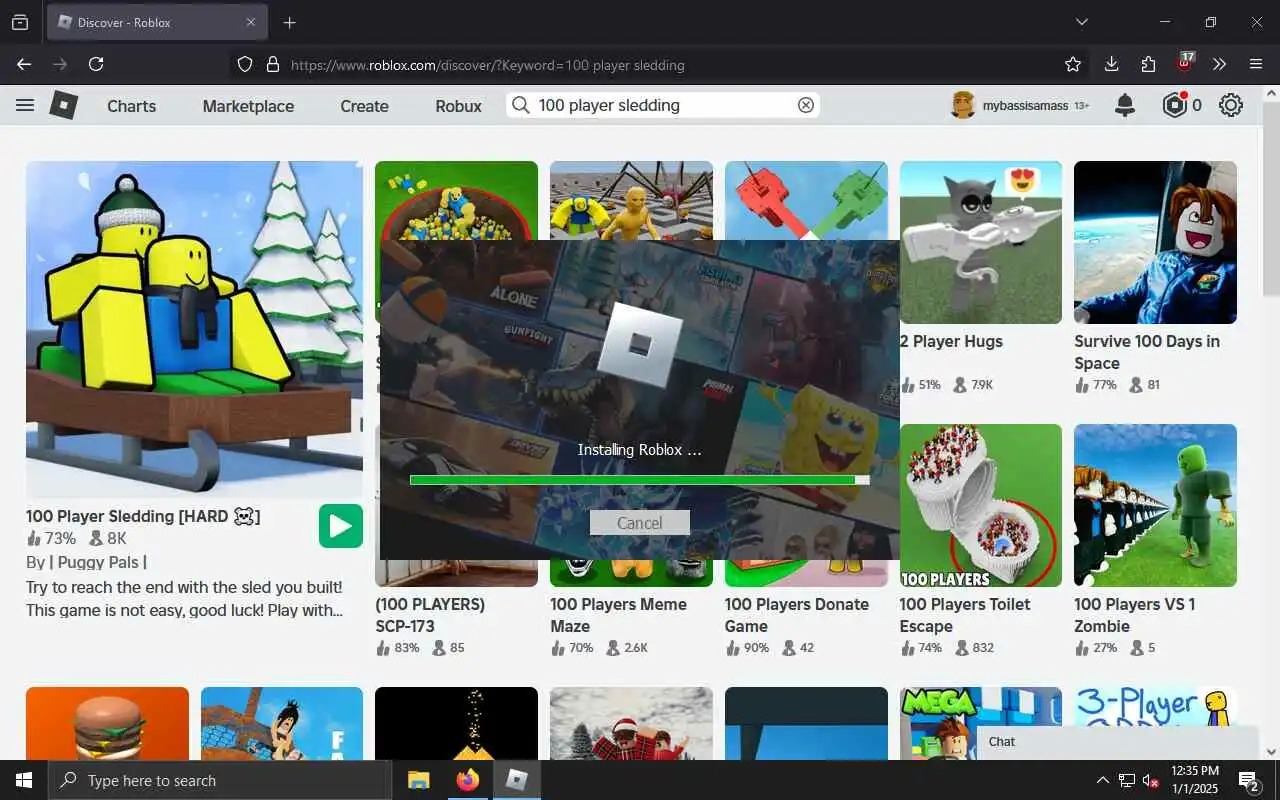
Task: Open Windows Start menu
Action: pos(24,780)
